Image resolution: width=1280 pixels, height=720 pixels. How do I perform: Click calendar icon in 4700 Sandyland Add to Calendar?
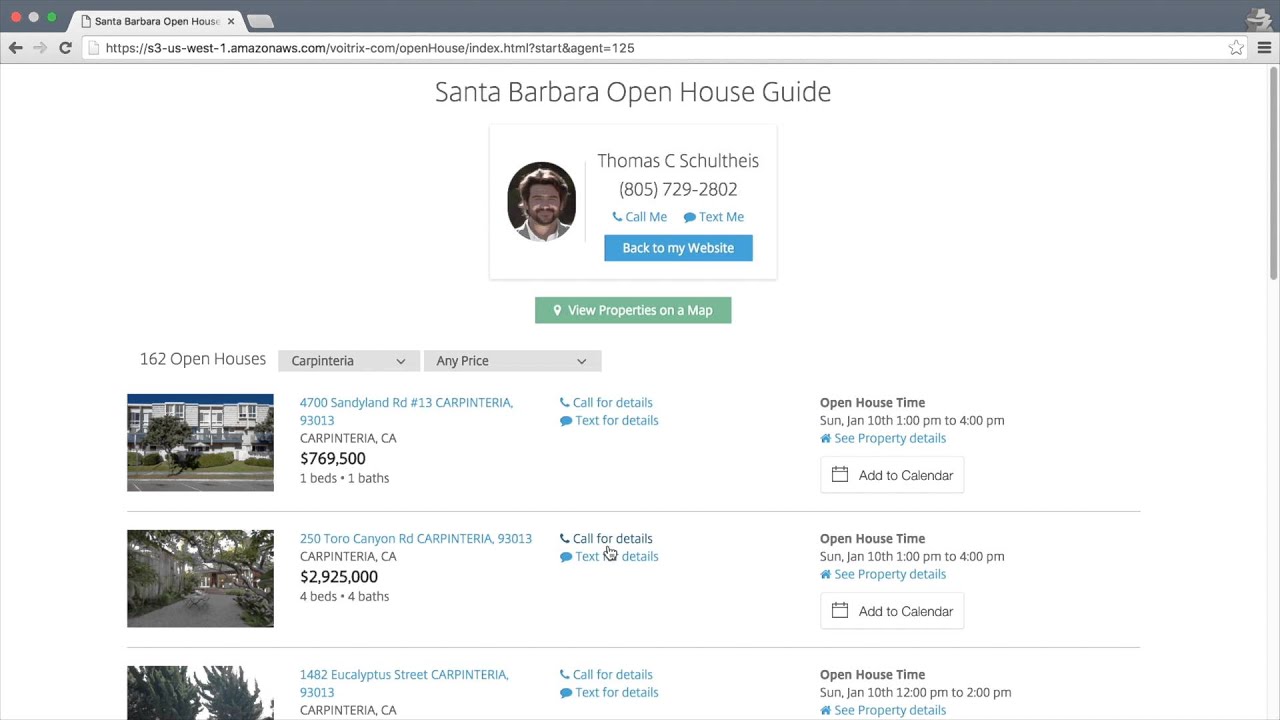[x=840, y=475]
